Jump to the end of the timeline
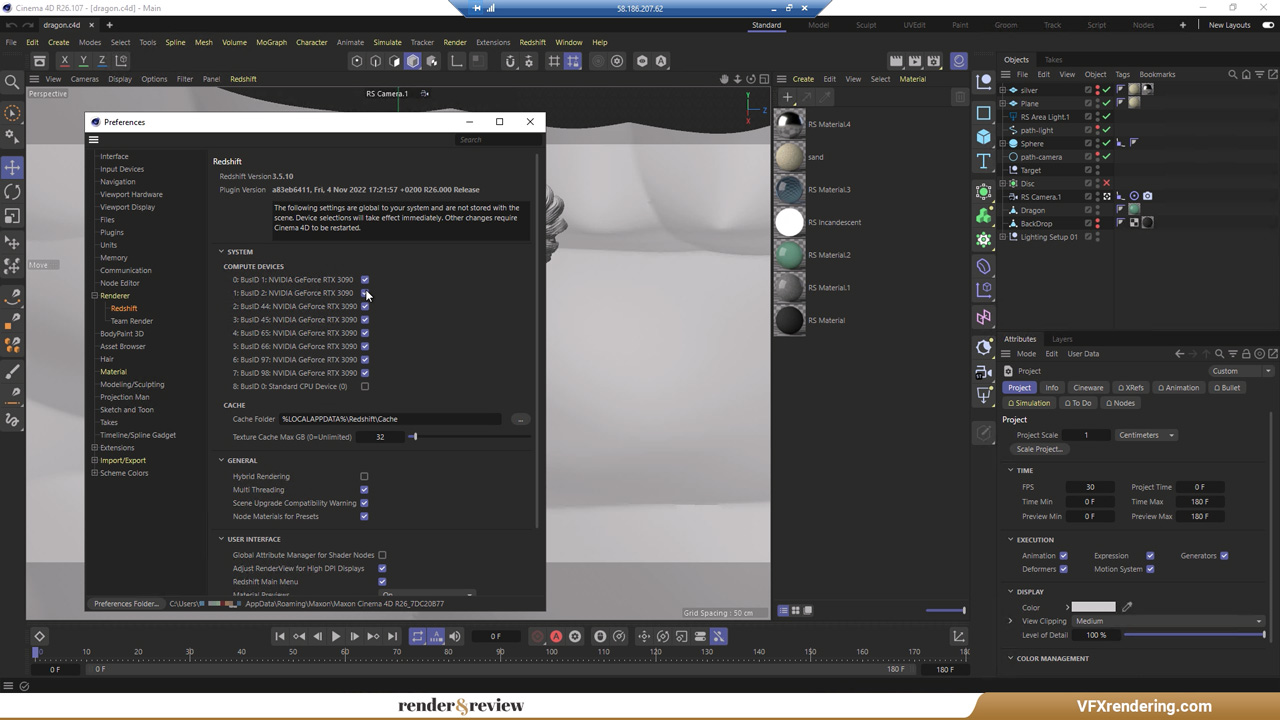This screenshot has height=720, width=1280. coord(392,636)
